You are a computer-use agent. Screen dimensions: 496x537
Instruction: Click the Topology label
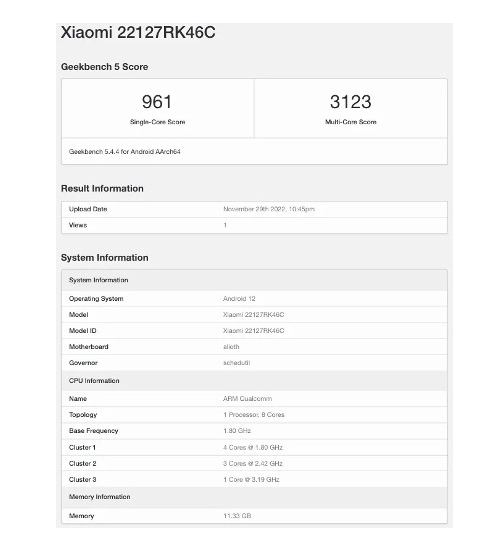tap(83, 415)
